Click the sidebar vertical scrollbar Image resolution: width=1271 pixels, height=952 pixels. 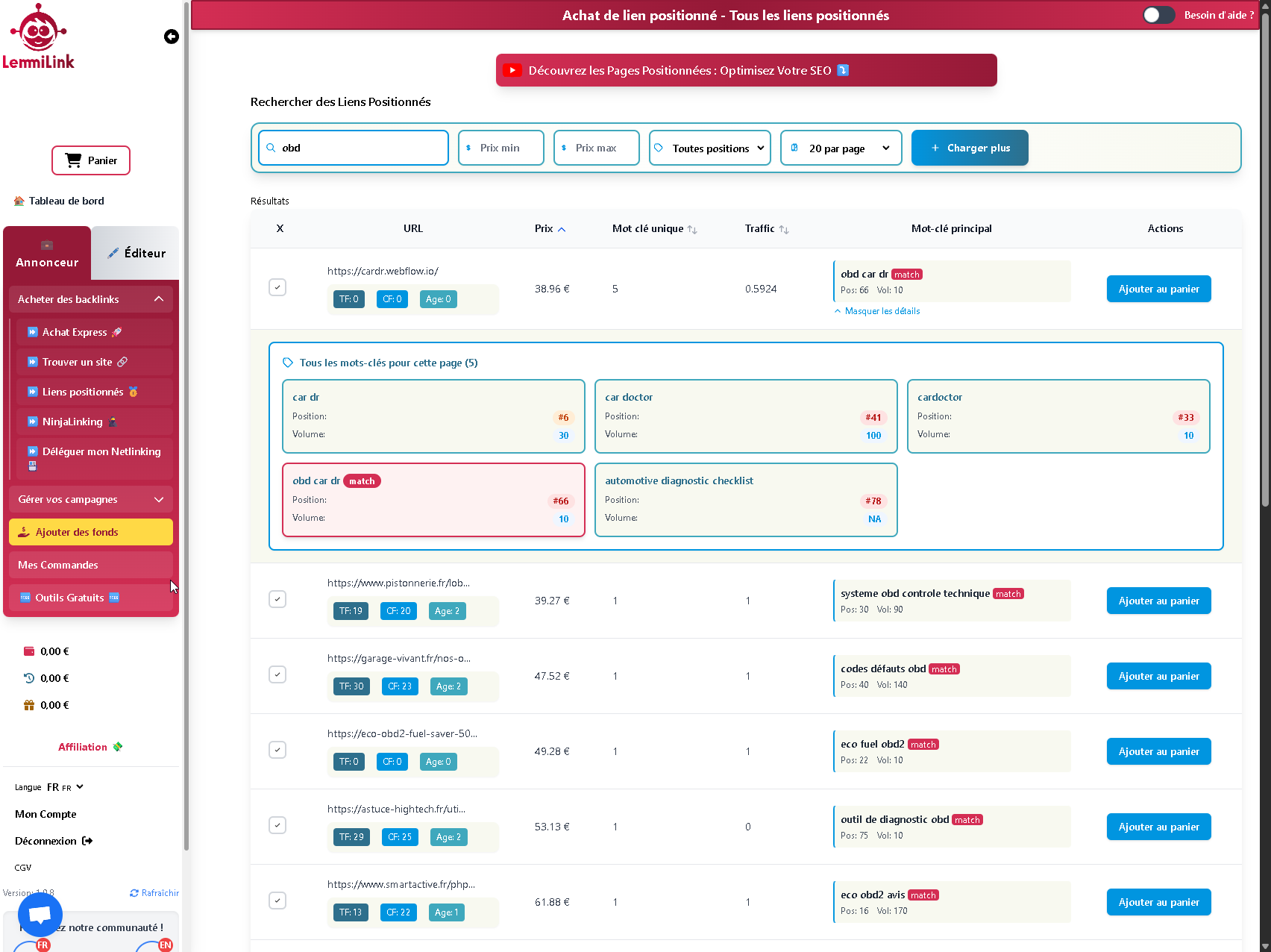click(186, 448)
